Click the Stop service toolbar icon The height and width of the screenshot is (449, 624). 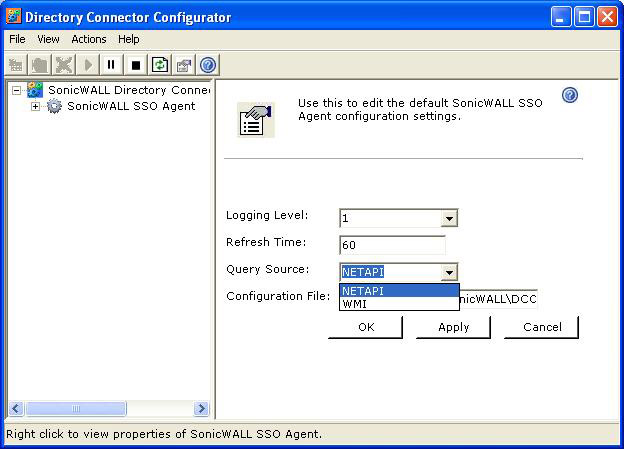(x=135, y=65)
